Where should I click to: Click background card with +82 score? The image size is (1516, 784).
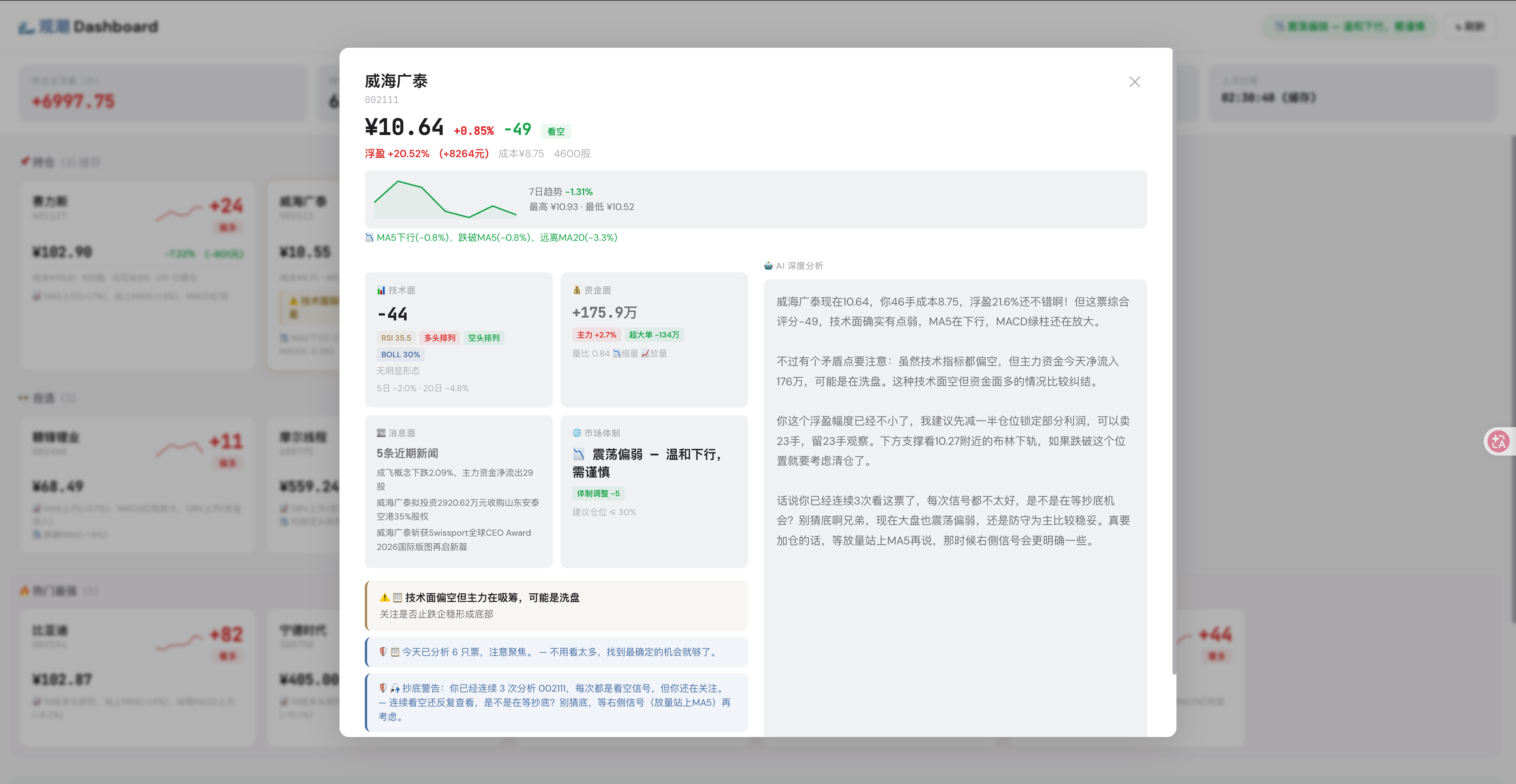coord(138,677)
